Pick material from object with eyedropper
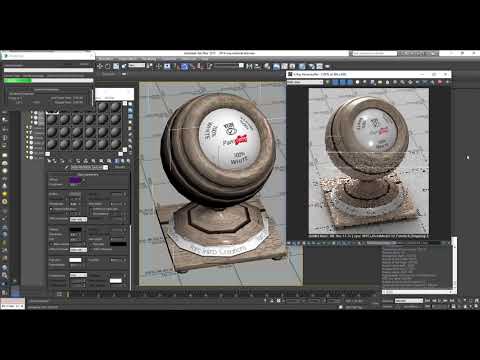The height and width of the screenshot is (360, 480). tap(67, 167)
